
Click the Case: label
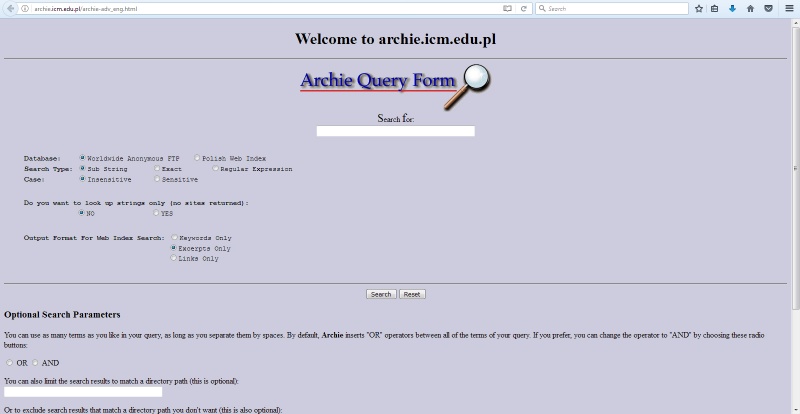pos(34,180)
